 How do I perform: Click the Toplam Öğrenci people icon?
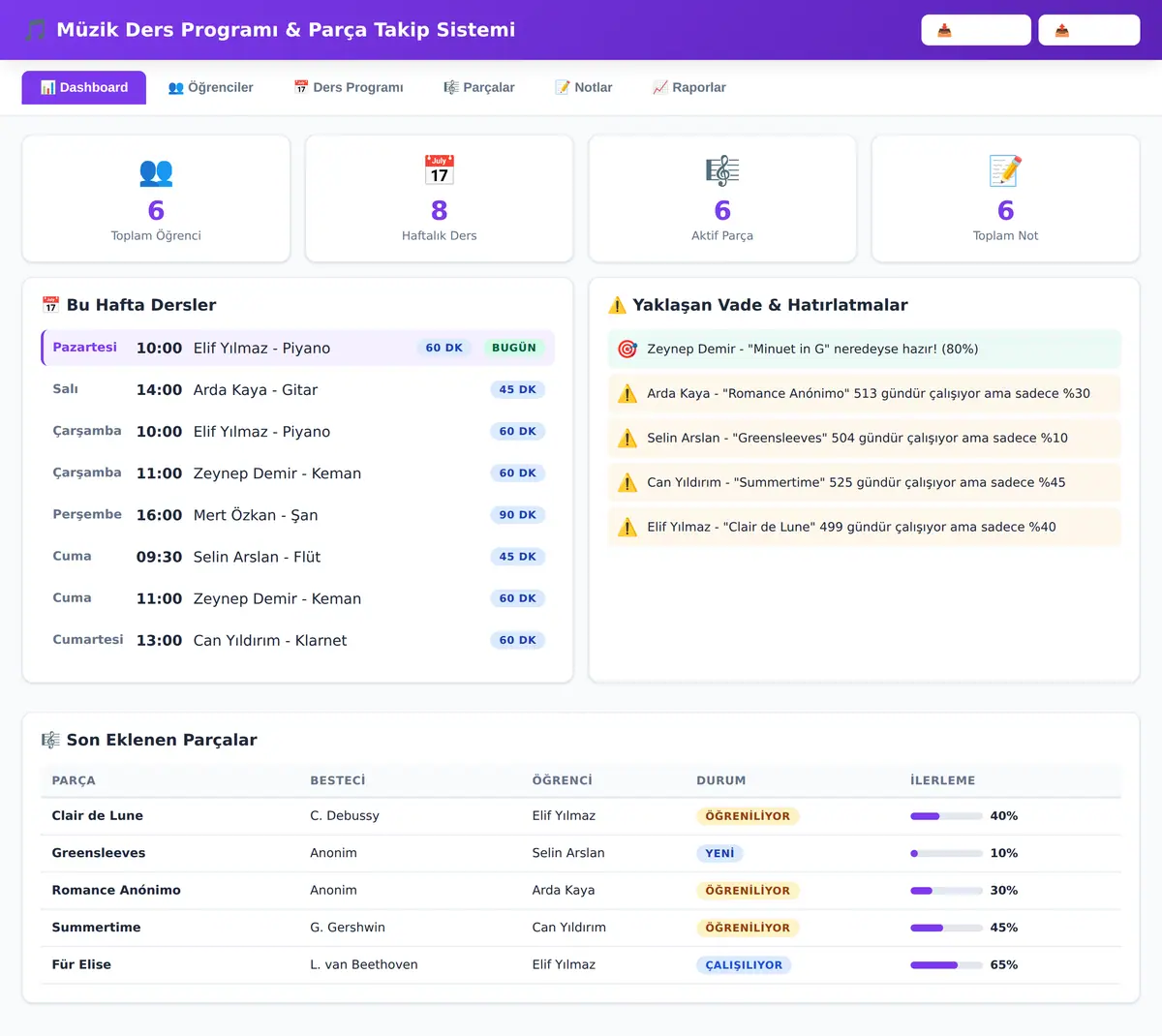click(156, 171)
